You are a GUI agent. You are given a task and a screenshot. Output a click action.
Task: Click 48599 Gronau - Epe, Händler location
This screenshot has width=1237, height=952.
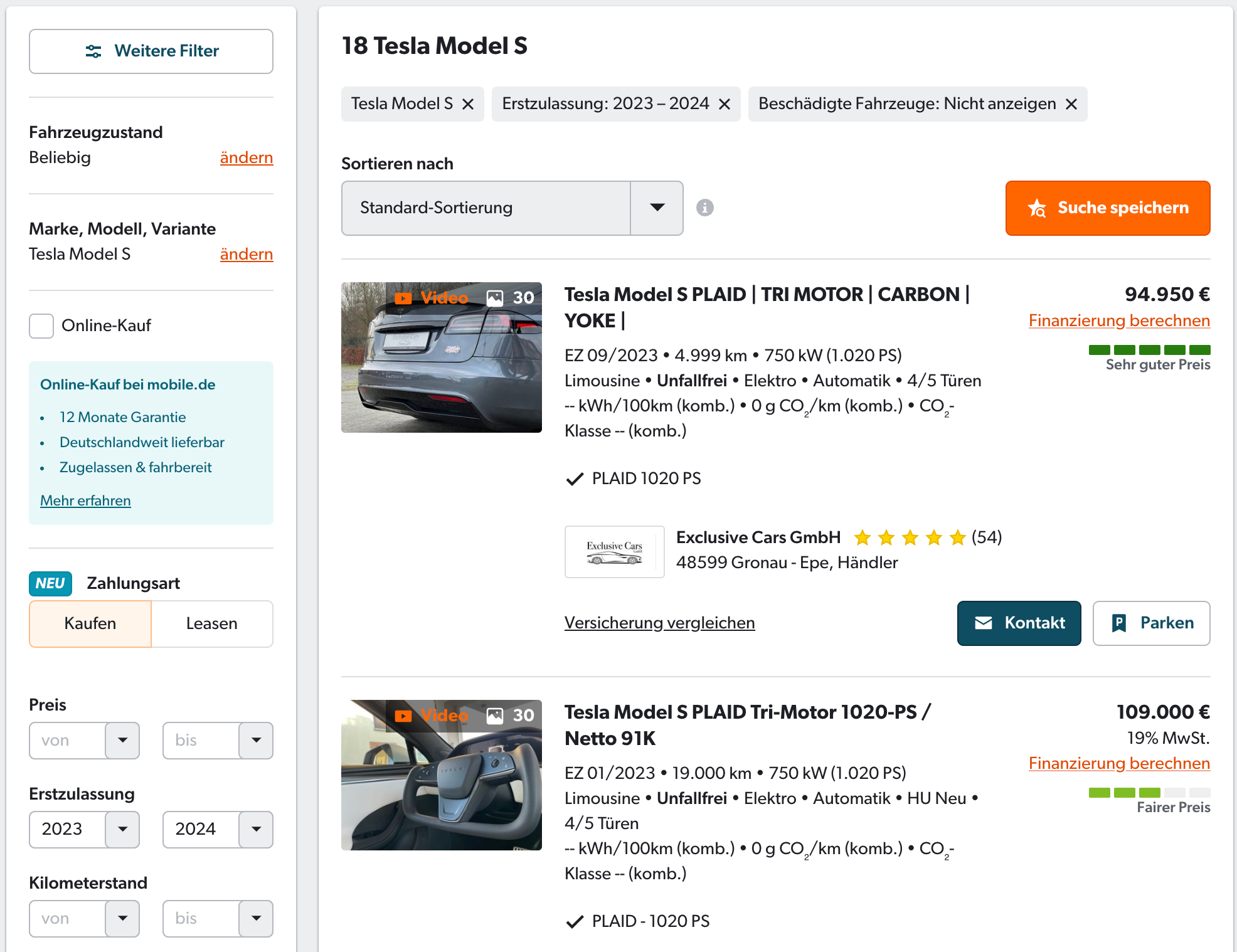pos(787,563)
